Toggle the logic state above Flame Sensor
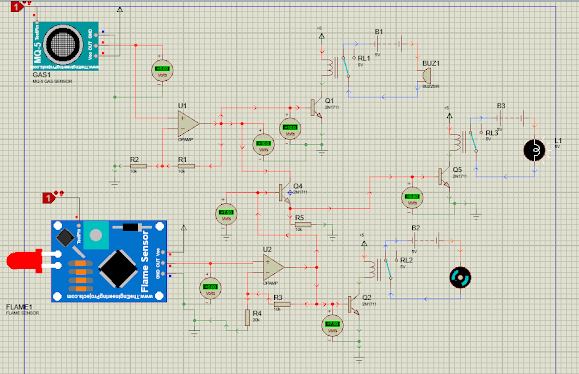The width and height of the screenshot is (579, 374). [48, 198]
